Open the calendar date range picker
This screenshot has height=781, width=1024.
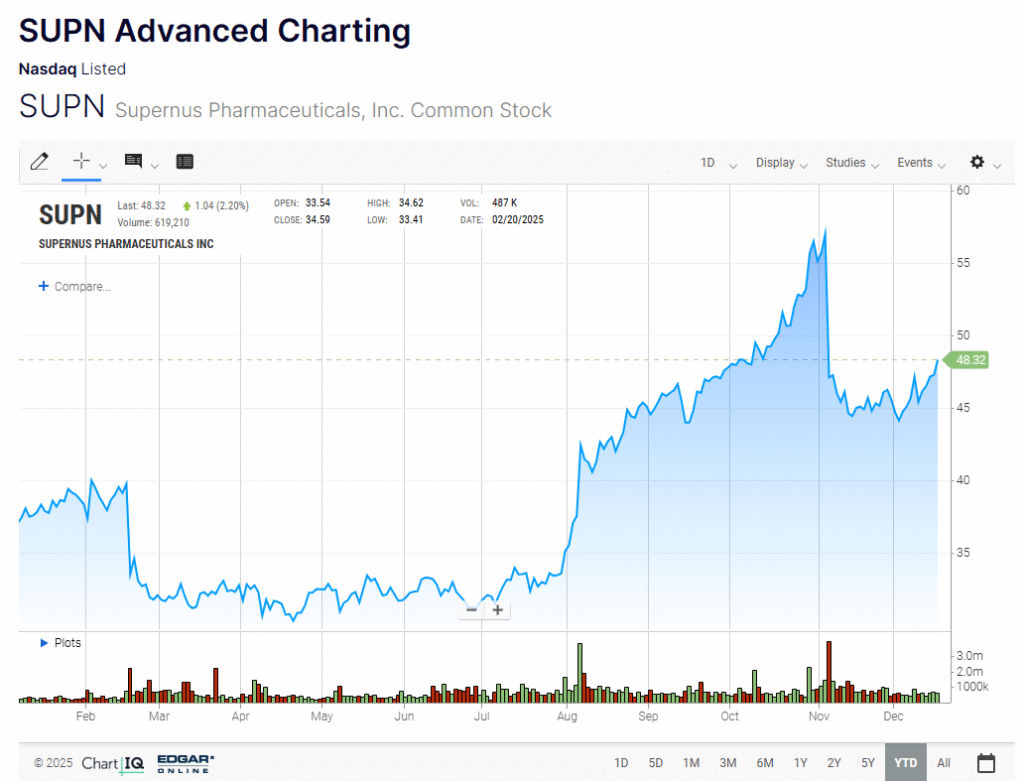pos(985,763)
